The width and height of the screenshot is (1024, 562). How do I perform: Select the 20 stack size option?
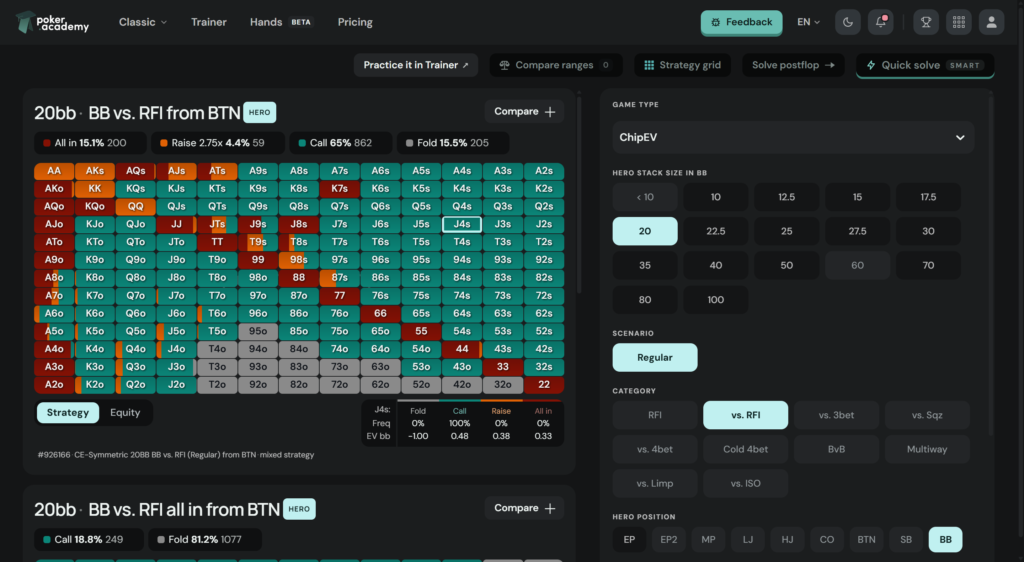[645, 231]
